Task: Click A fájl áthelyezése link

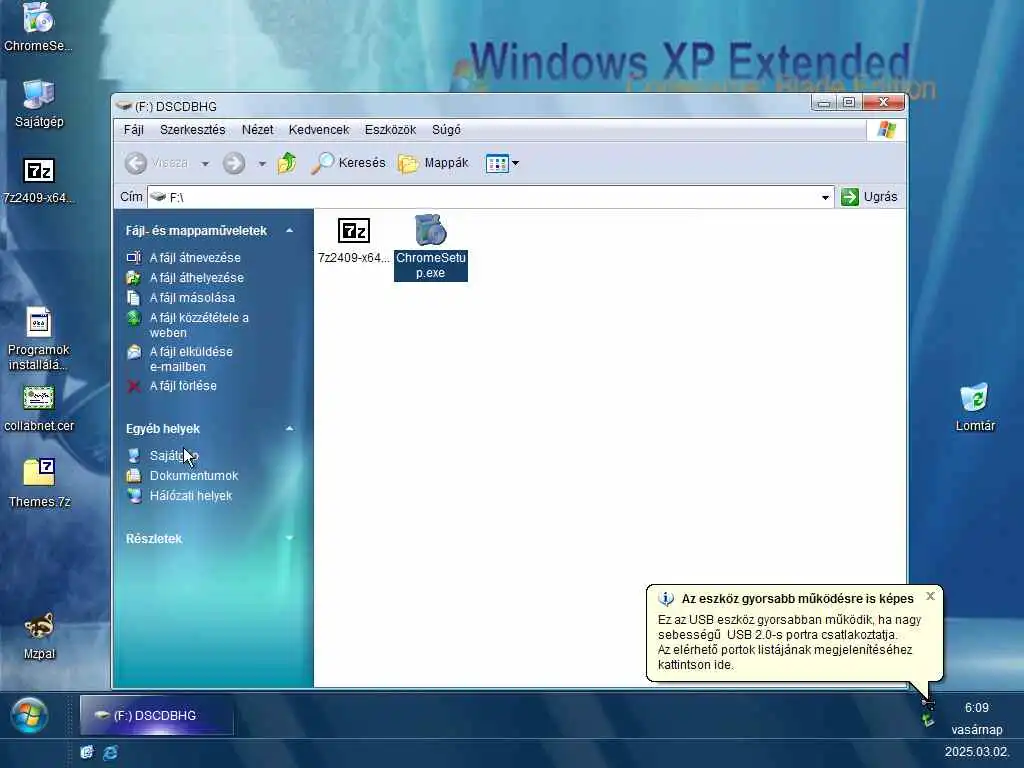Action: click(x=197, y=278)
